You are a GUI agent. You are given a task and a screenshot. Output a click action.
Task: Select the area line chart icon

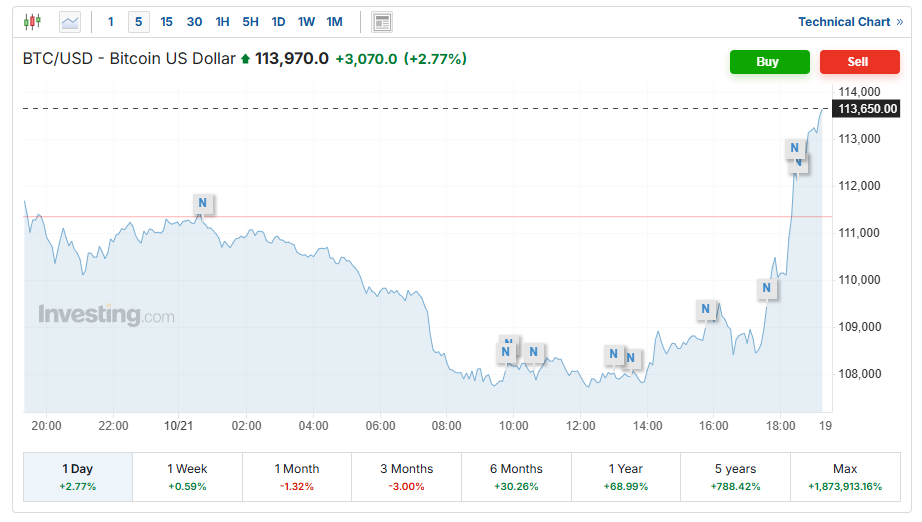pos(70,21)
